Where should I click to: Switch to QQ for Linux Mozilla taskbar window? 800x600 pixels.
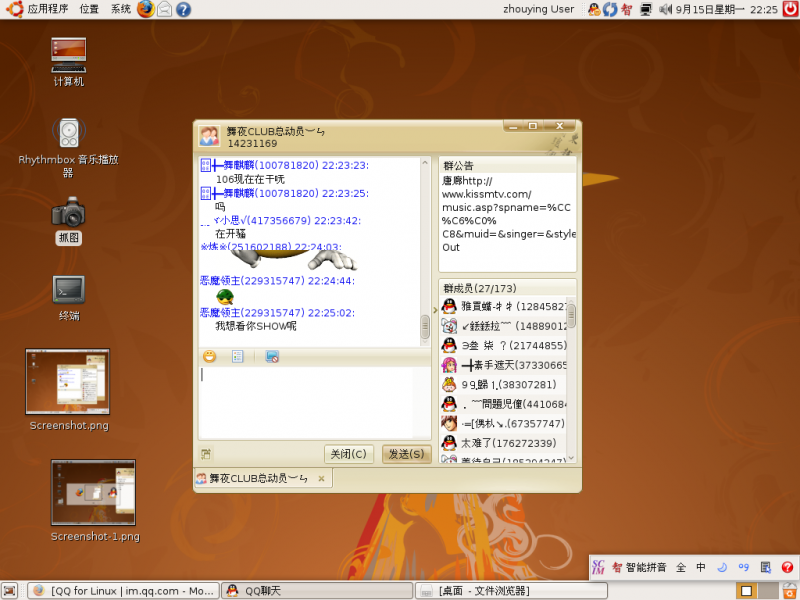point(123,591)
